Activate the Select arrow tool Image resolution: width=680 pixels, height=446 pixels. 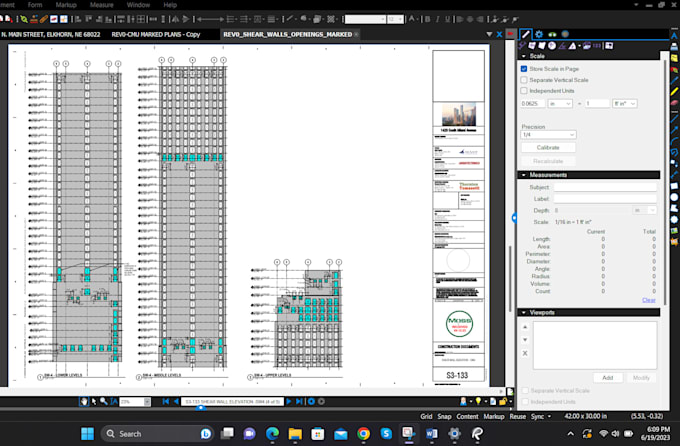94,401
